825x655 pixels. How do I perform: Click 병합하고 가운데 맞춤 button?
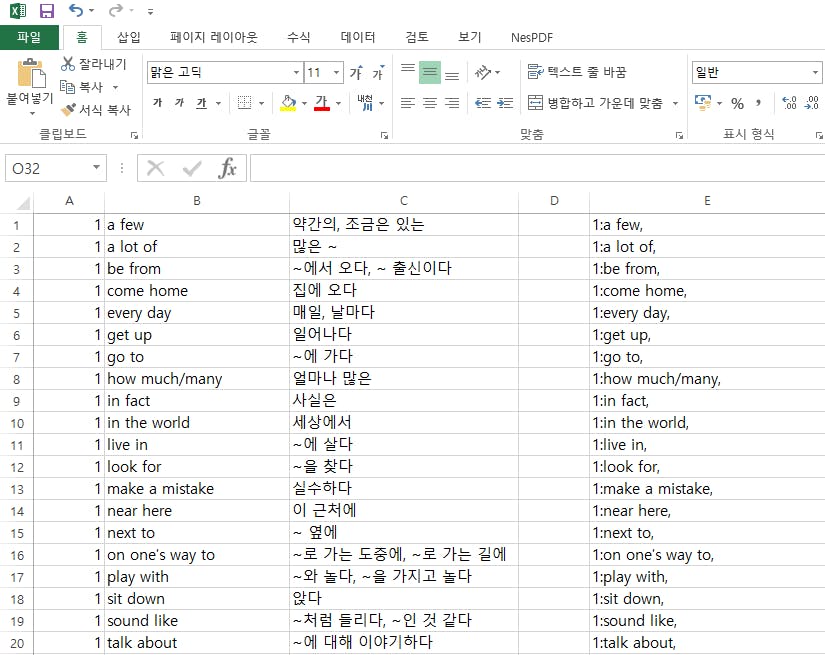coord(596,103)
